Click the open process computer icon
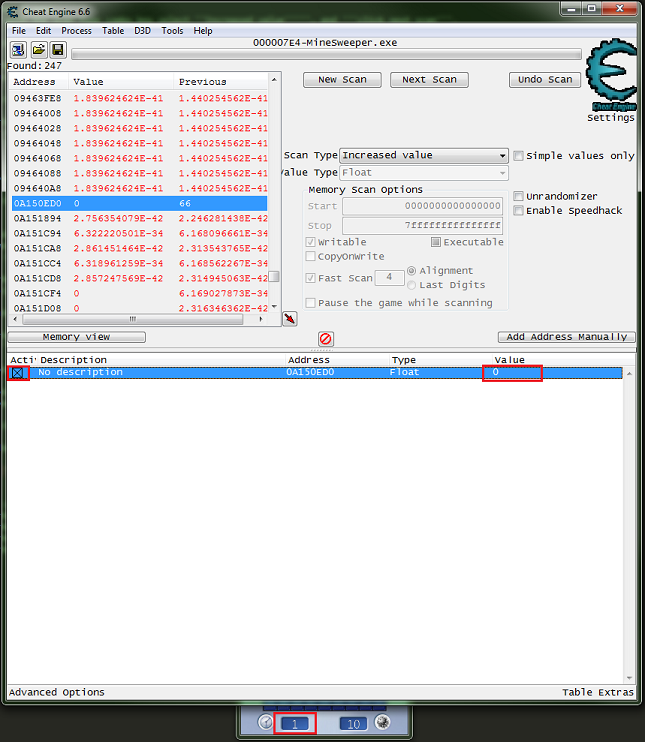Viewport: 645px width, 742px height. tap(20, 50)
